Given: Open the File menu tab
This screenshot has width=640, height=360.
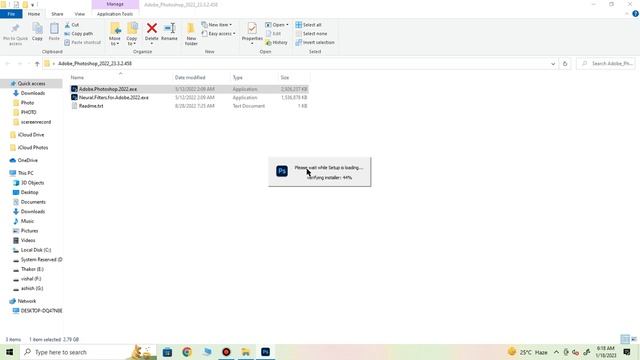Looking at the screenshot, I should pyautogui.click(x=11, y=14).
